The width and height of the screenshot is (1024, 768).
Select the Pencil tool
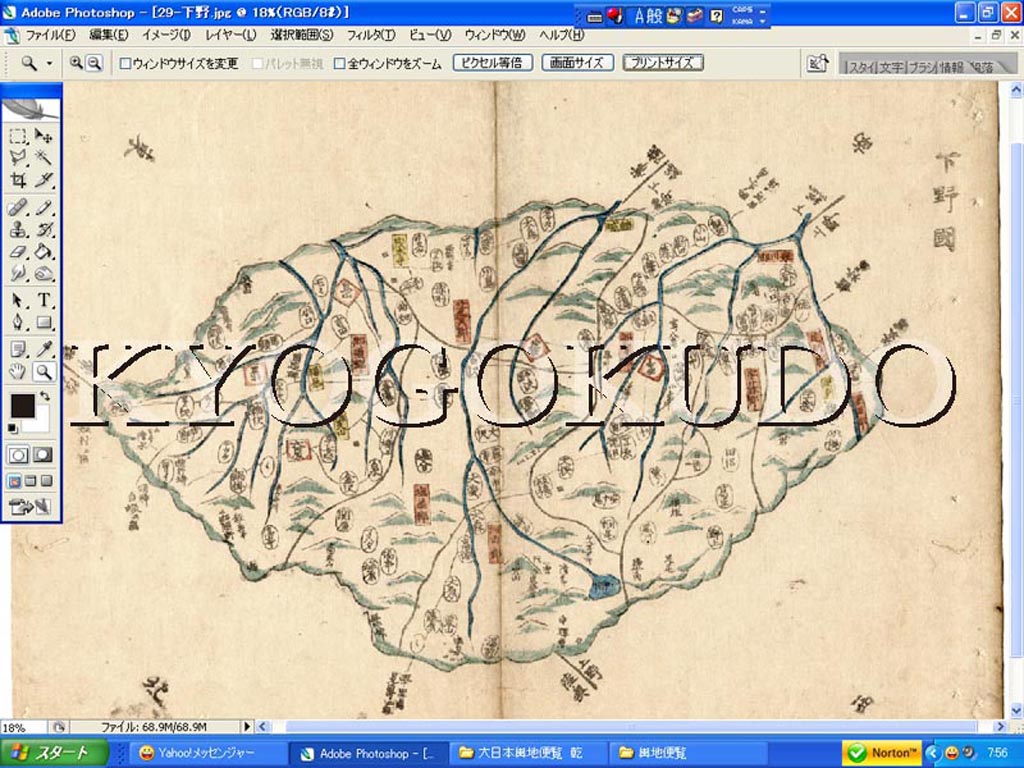(43, 208)
